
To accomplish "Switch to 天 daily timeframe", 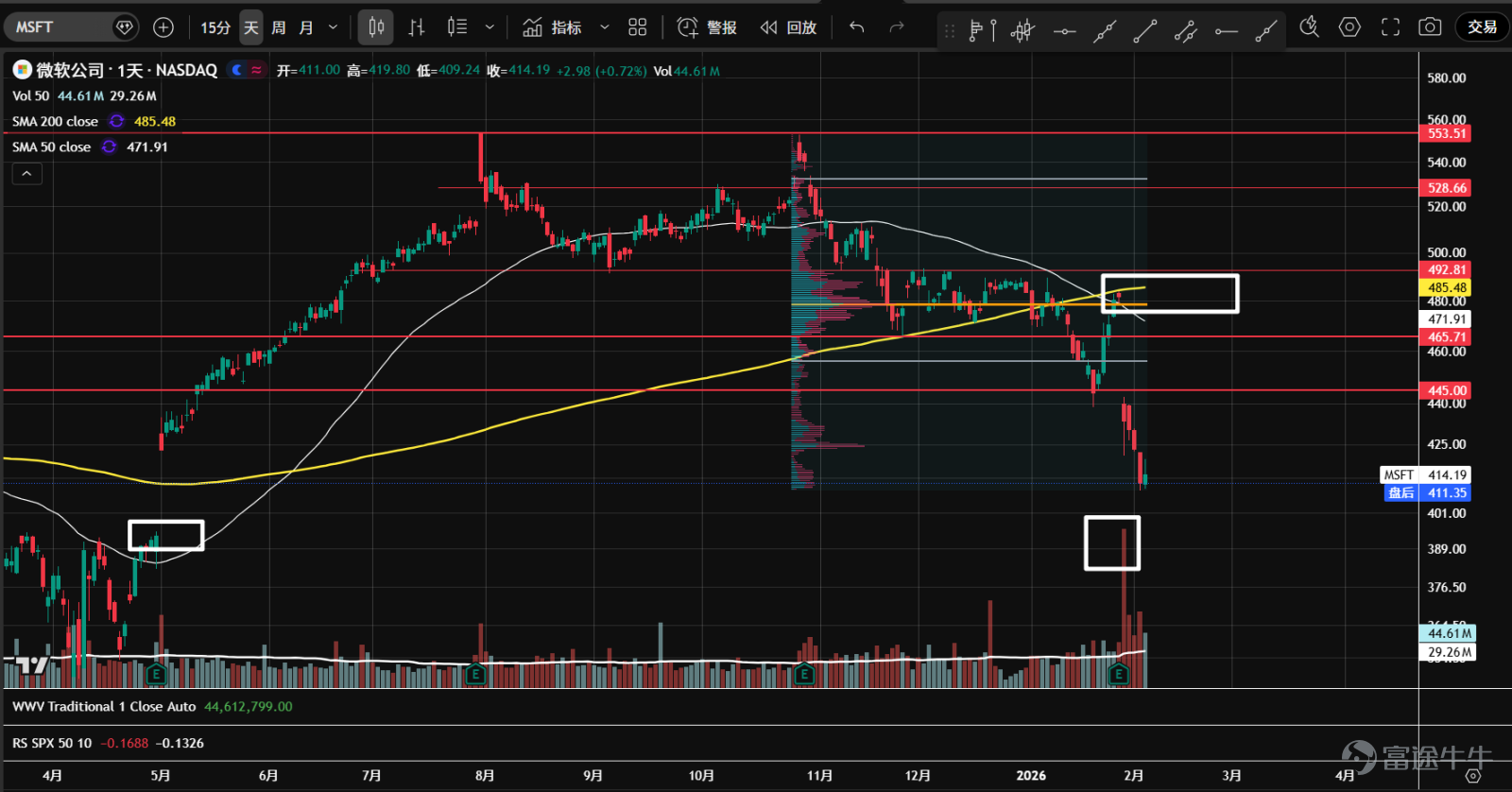I will [250, 27].
